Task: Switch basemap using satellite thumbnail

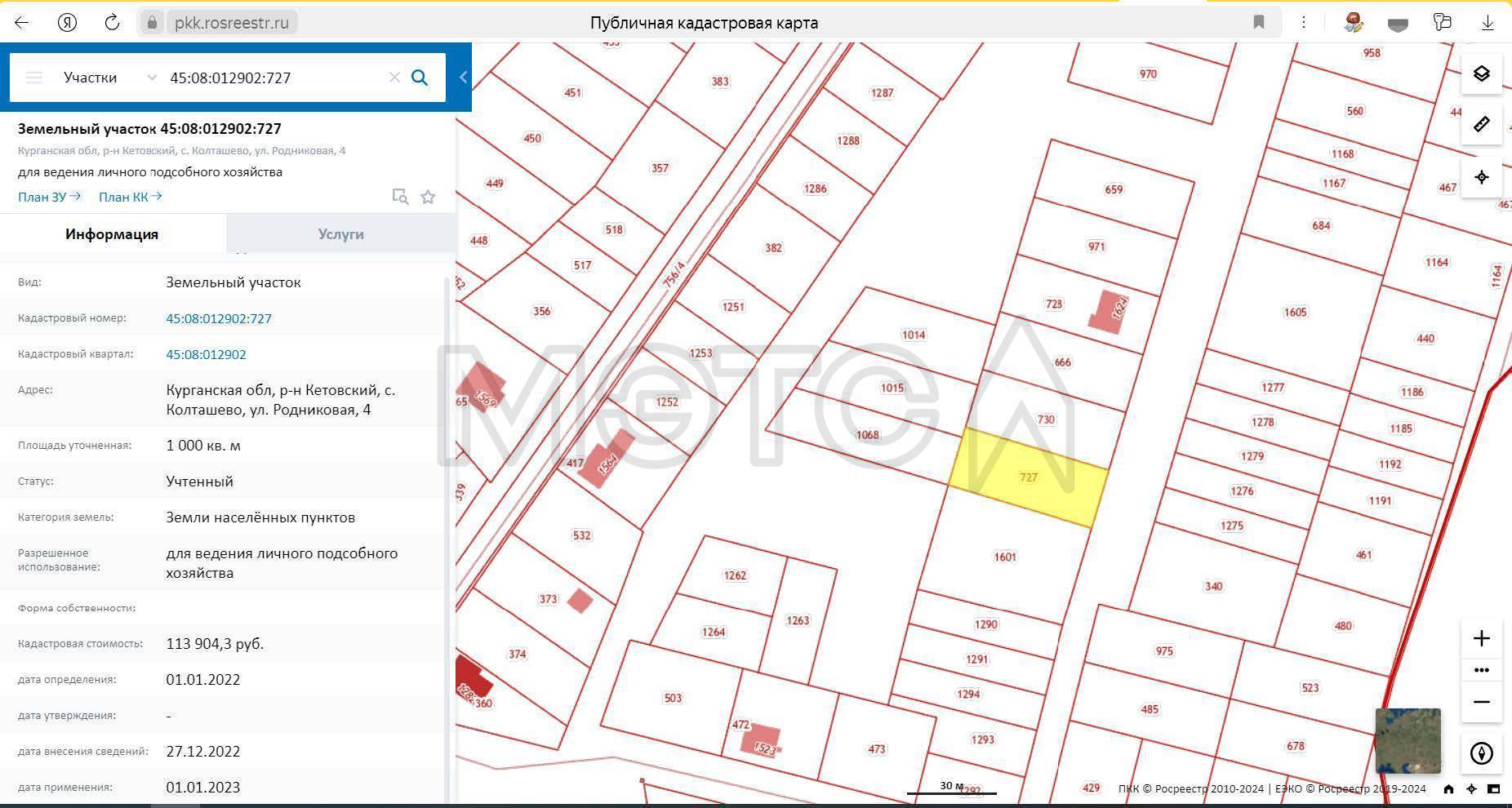Action: [x=1407, y=741]
